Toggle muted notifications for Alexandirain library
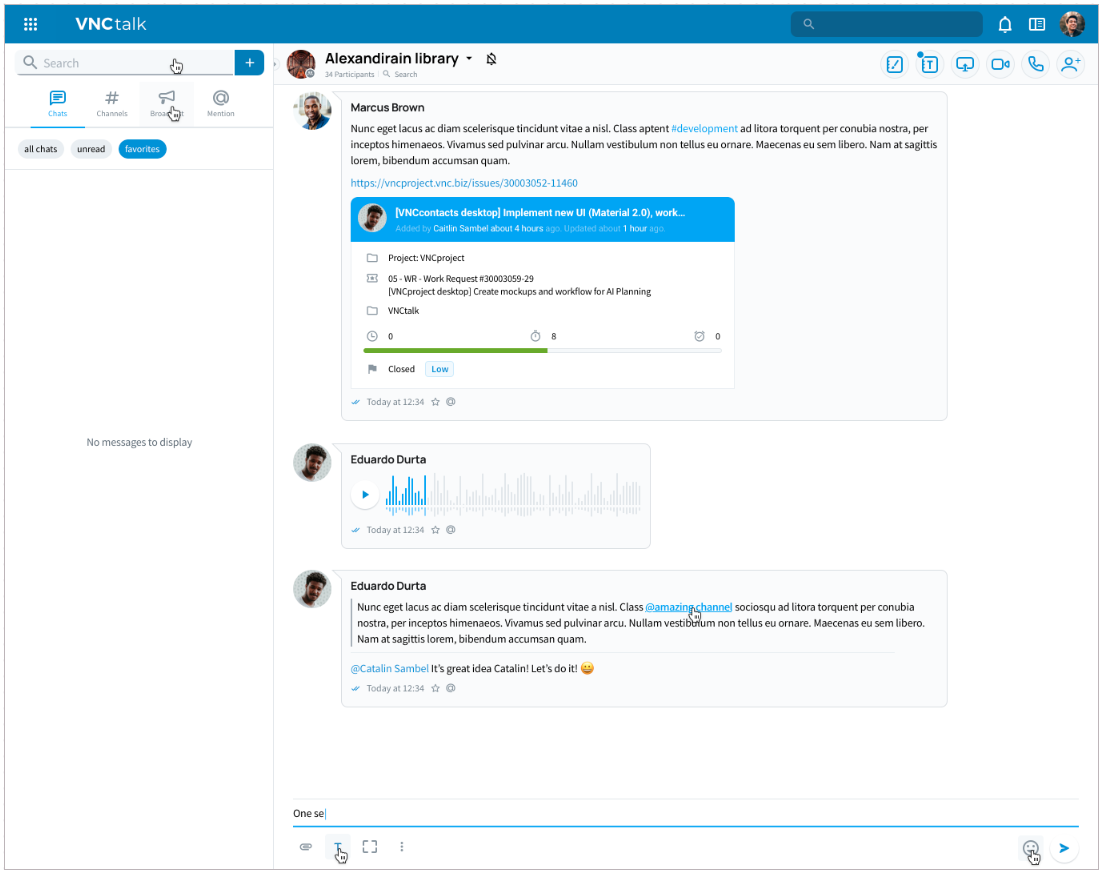Screen dimensions: 1100x873 point(491,59)
